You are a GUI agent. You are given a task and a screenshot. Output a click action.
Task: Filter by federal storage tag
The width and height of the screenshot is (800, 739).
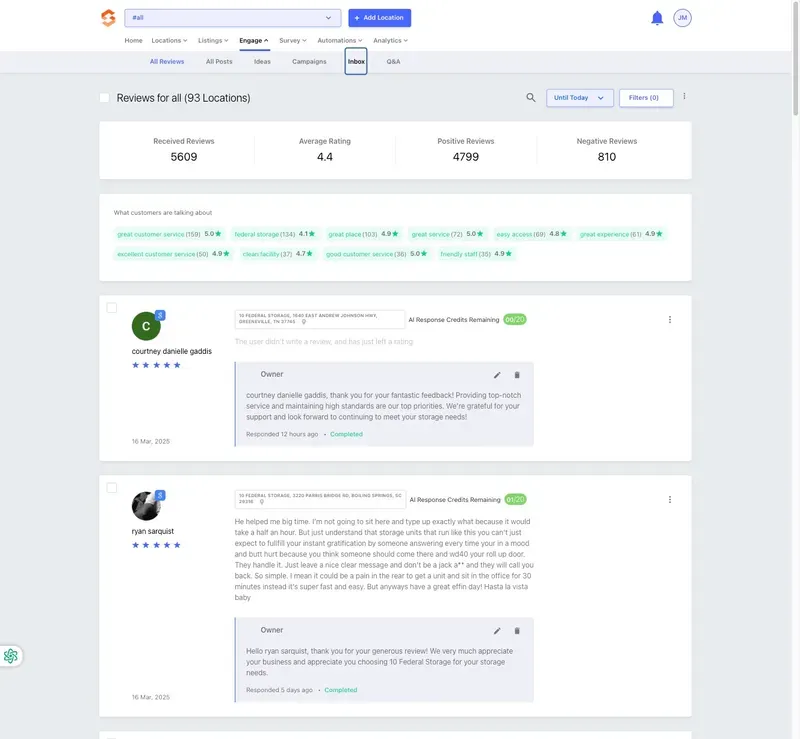click(x=275, y=234)
